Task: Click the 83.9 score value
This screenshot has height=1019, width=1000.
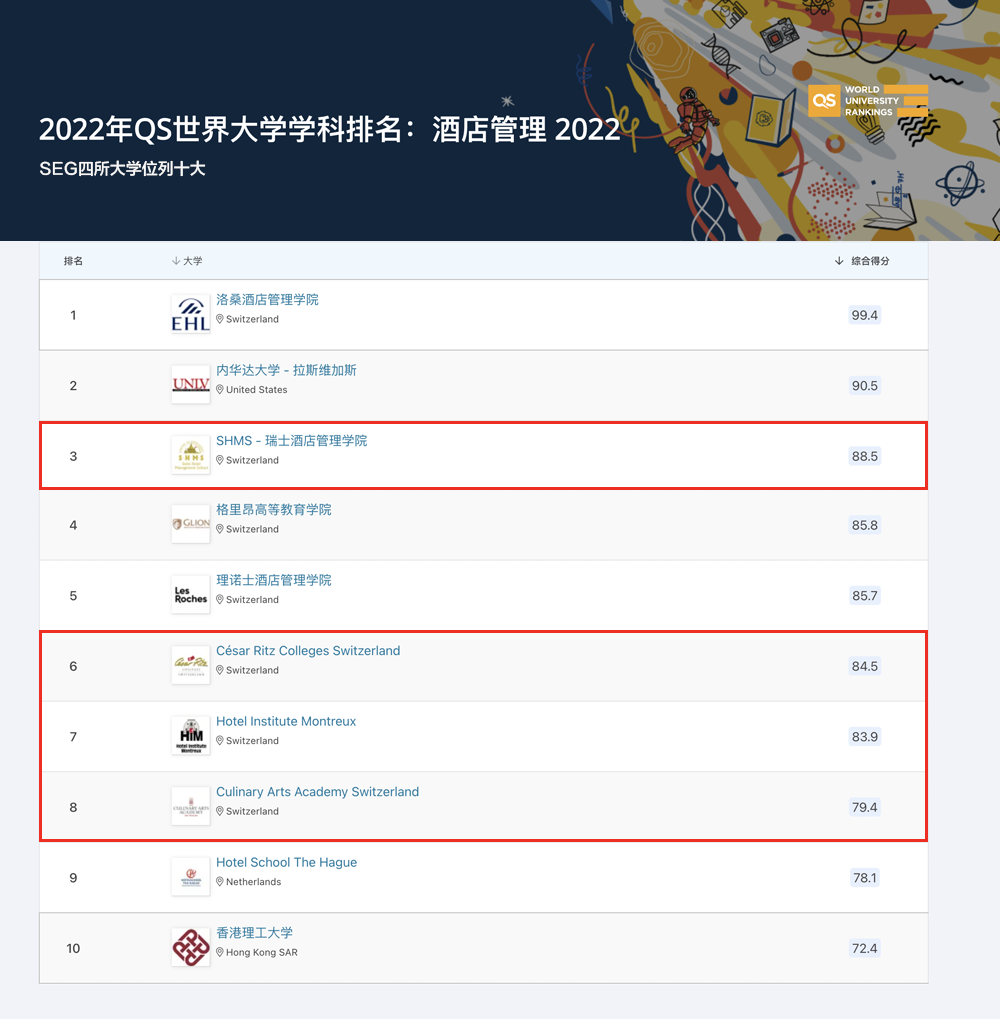Action: click(865, 736)
